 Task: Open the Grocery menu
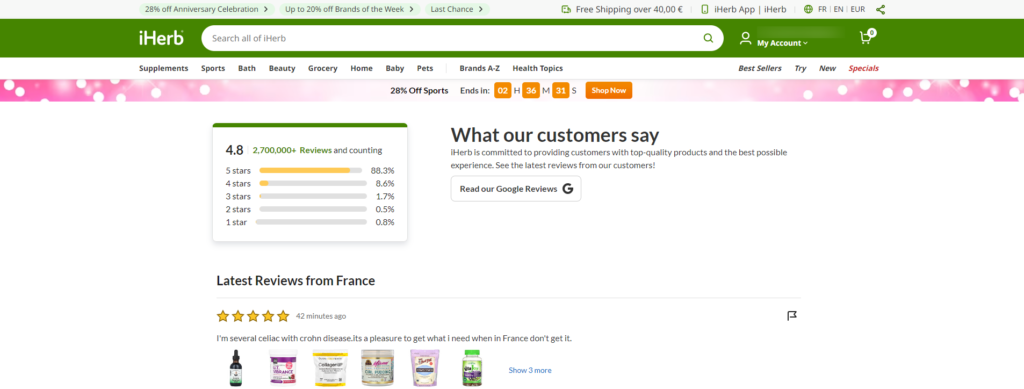pos(323,68)
